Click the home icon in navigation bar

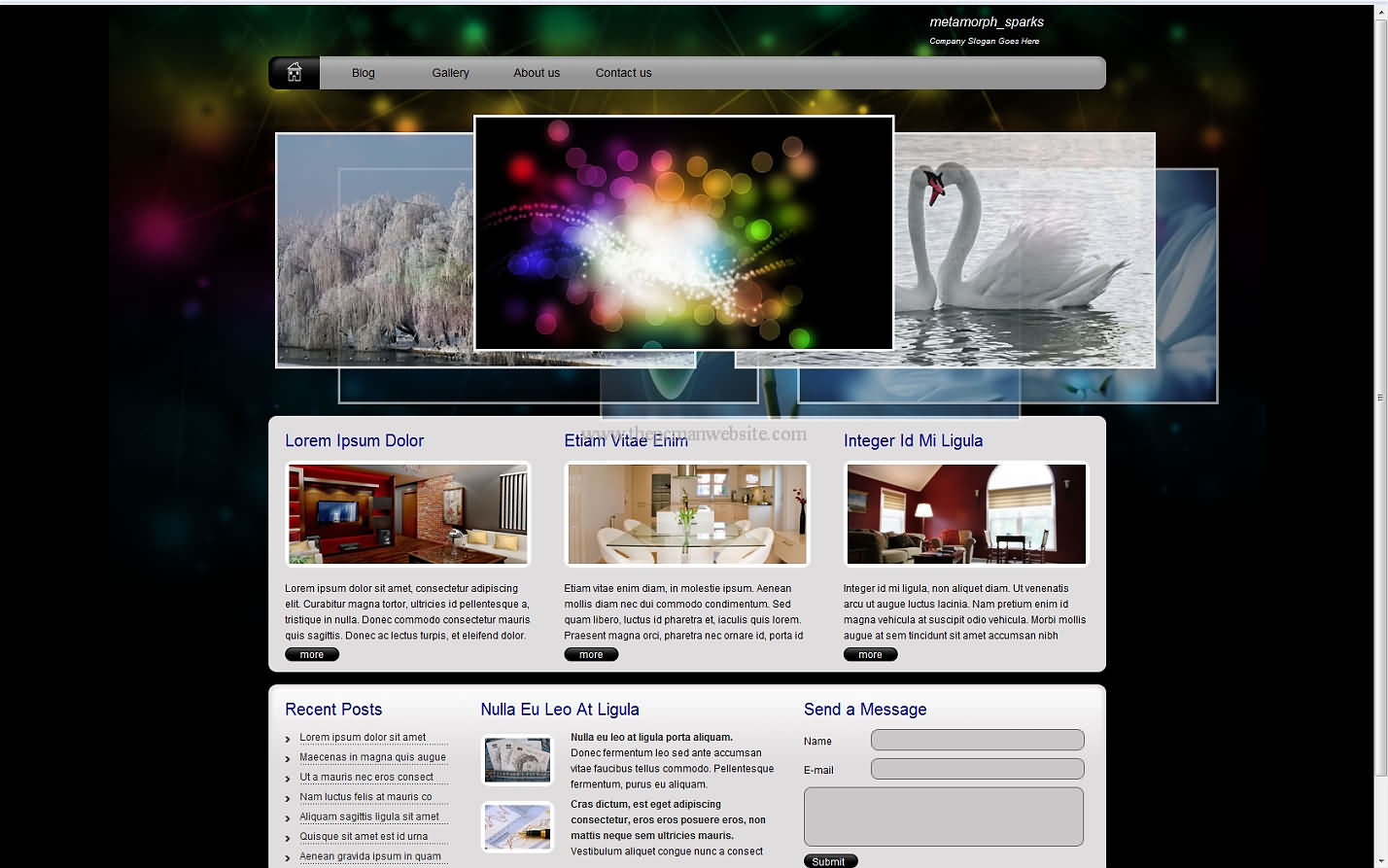coord(295,73)
